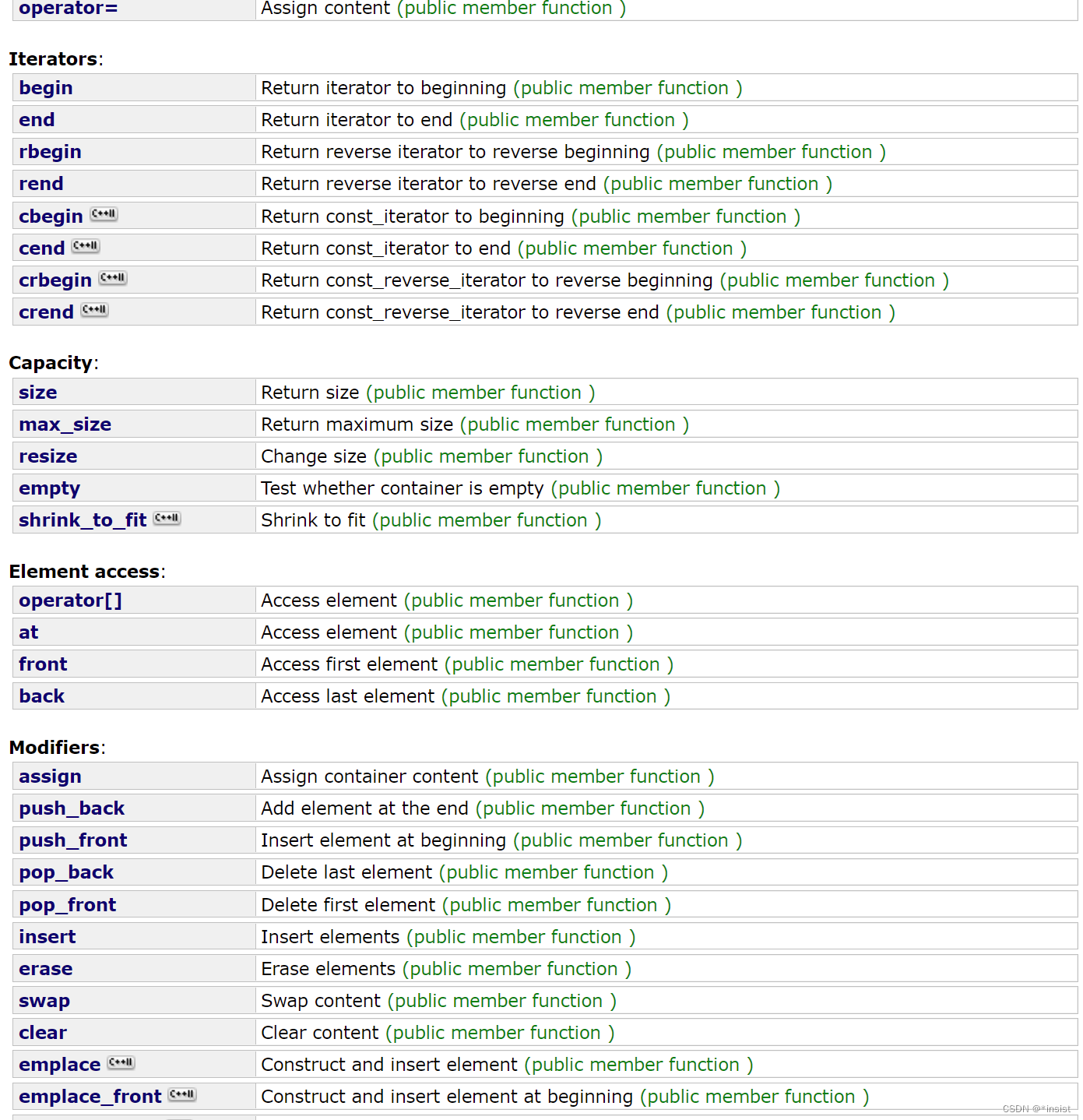The height and width of the screenshot is (1120, 1083).
Task: Click the 'Access last element' description
Action: click(x=348, y=696)
